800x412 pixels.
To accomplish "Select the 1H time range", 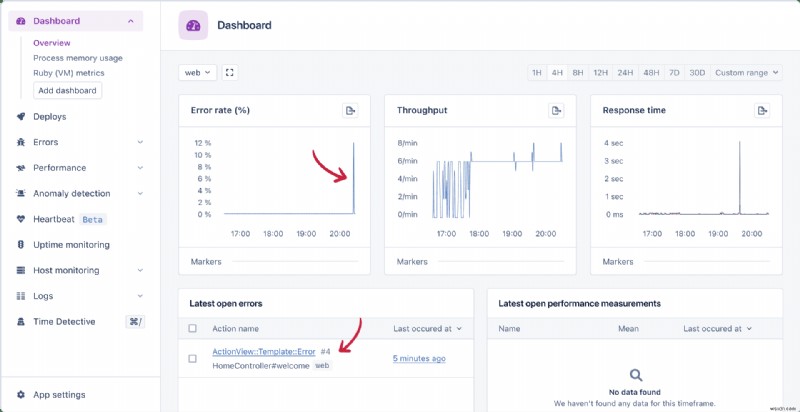I will point(537,72).
